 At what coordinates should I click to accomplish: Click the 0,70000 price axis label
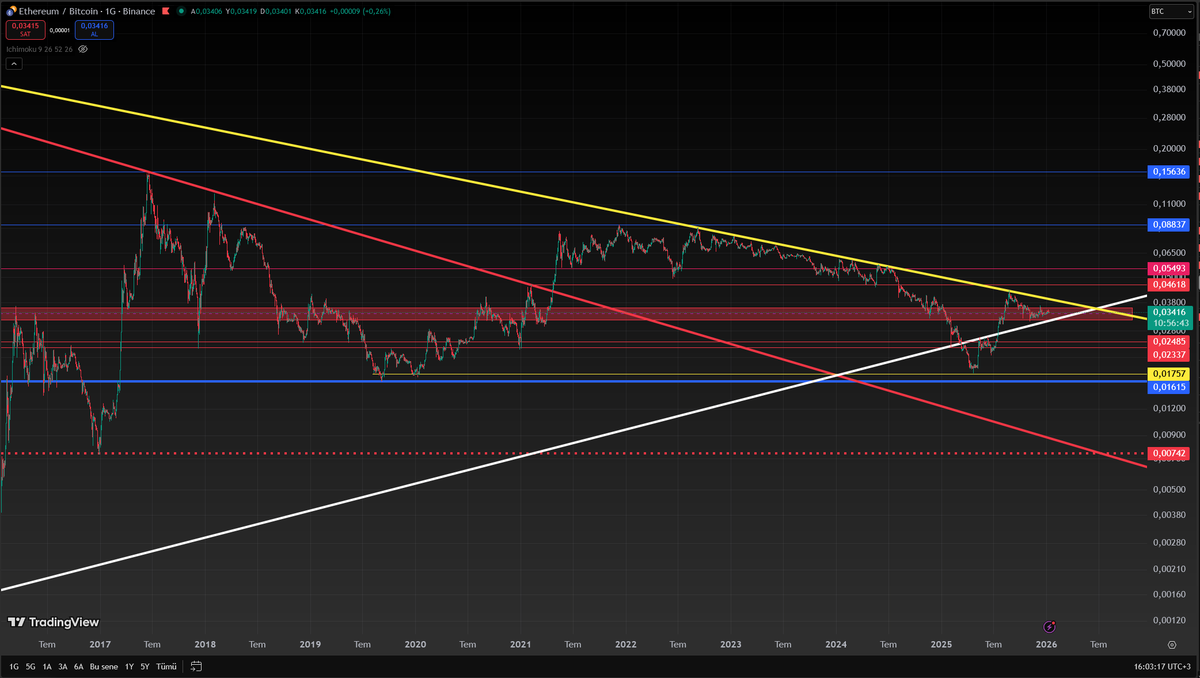1167,33
